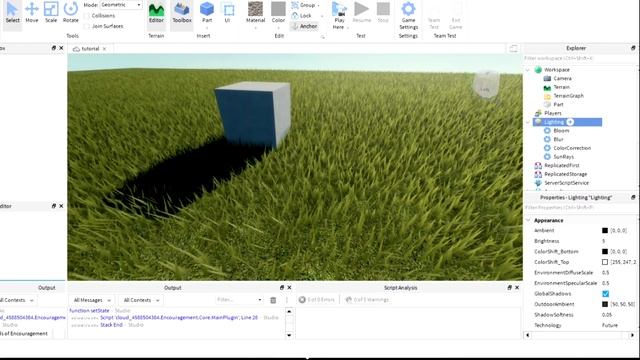Select ColorCorrection in Explorer
This screenshot has height=360, width=640.
tap(572, 148)
